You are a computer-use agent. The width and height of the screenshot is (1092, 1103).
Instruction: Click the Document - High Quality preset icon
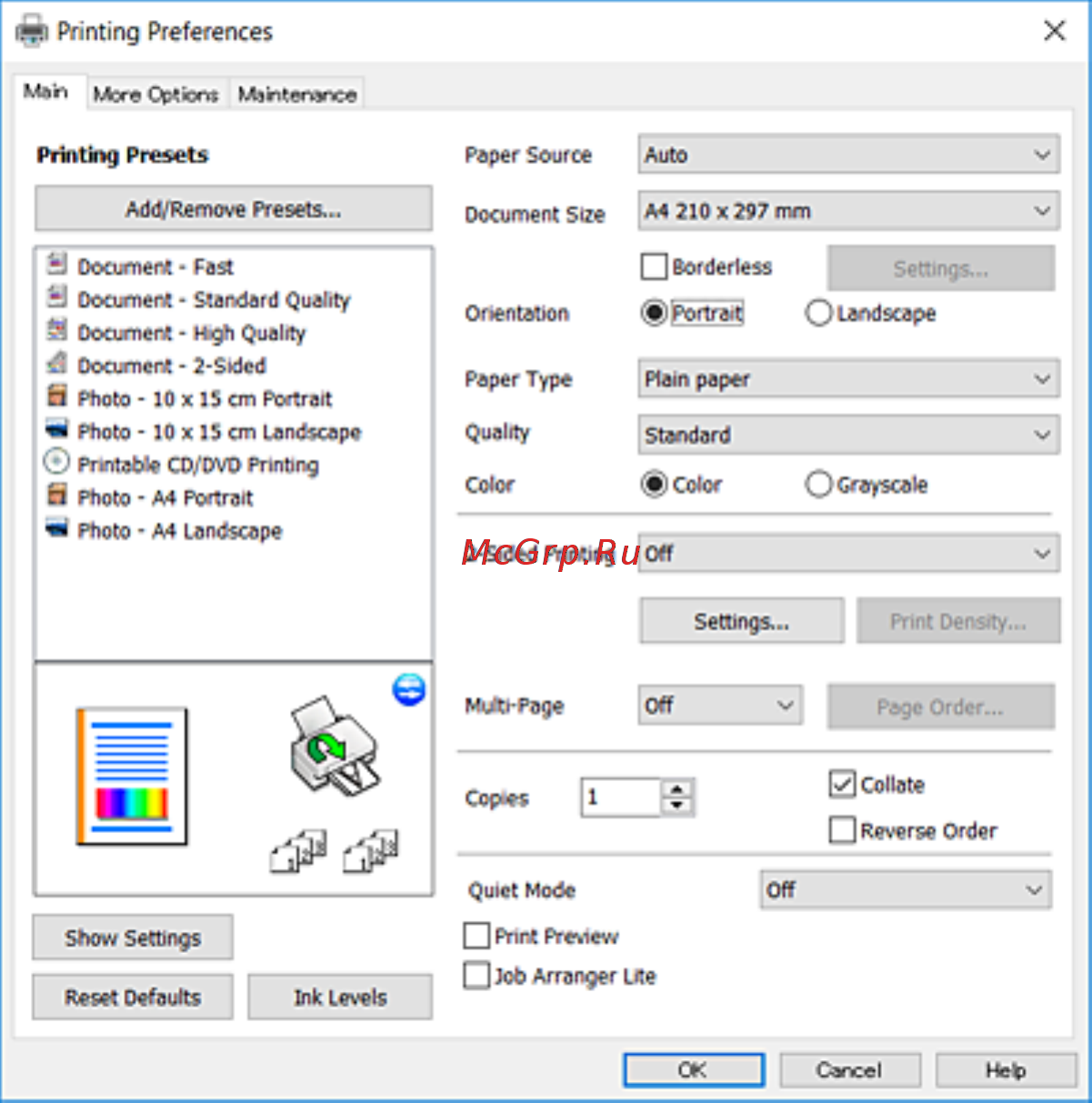tap(56, 331)
